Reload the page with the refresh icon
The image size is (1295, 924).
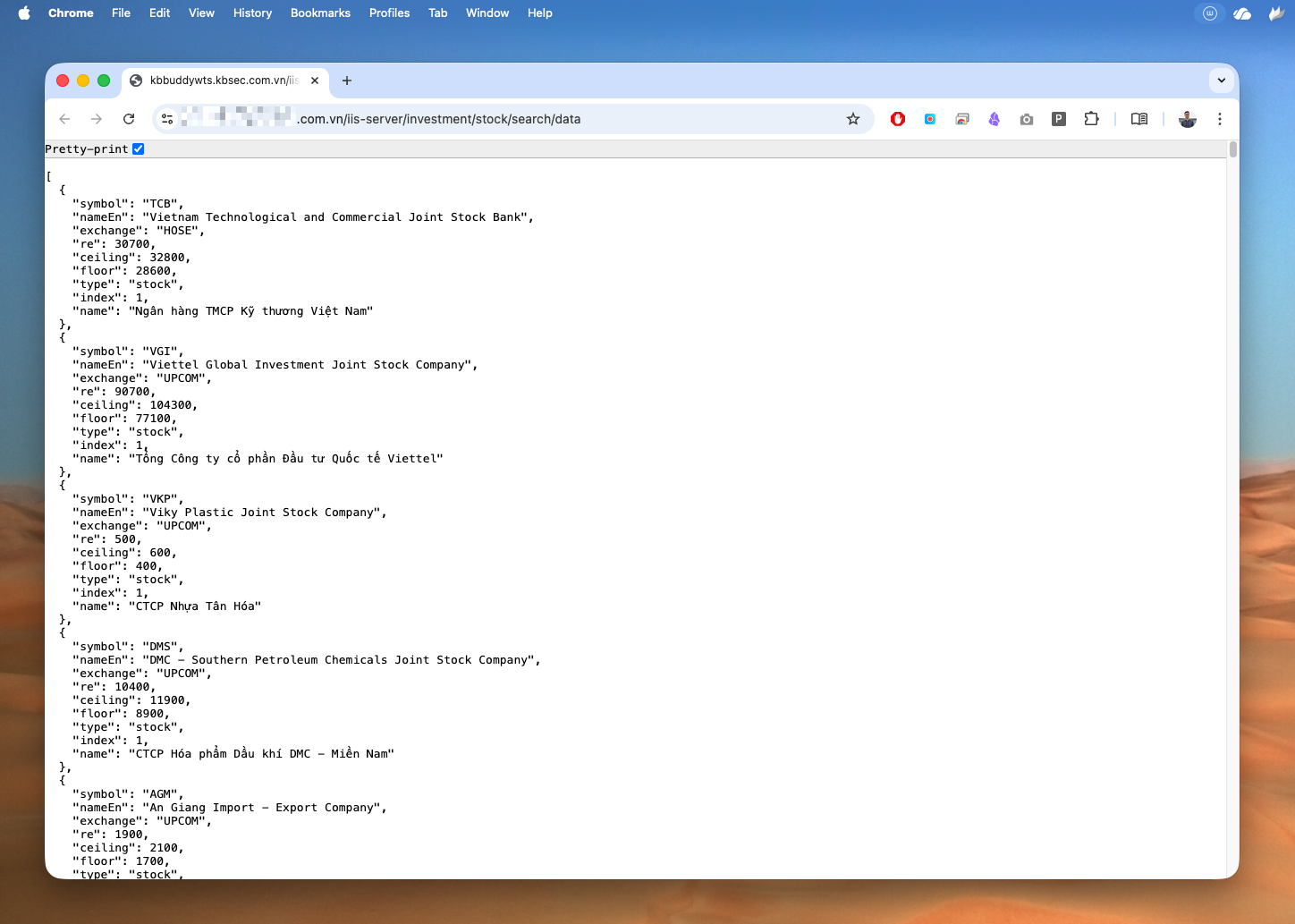(x=129, y=119)
